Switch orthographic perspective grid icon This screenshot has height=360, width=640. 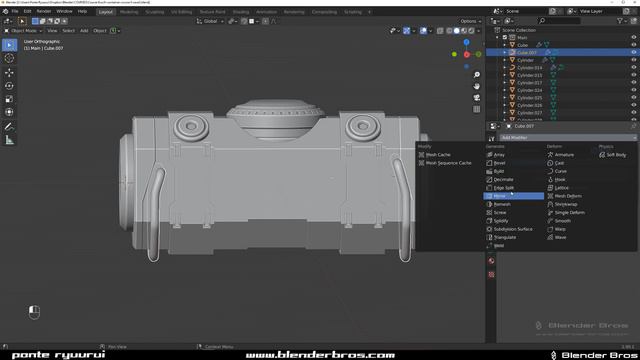click(x=476, y=109)
